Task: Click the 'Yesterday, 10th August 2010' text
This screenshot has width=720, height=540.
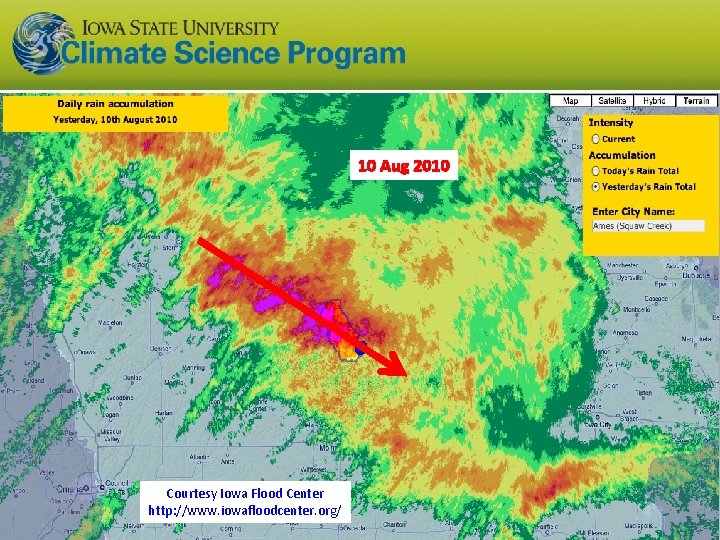Action: 115,119
